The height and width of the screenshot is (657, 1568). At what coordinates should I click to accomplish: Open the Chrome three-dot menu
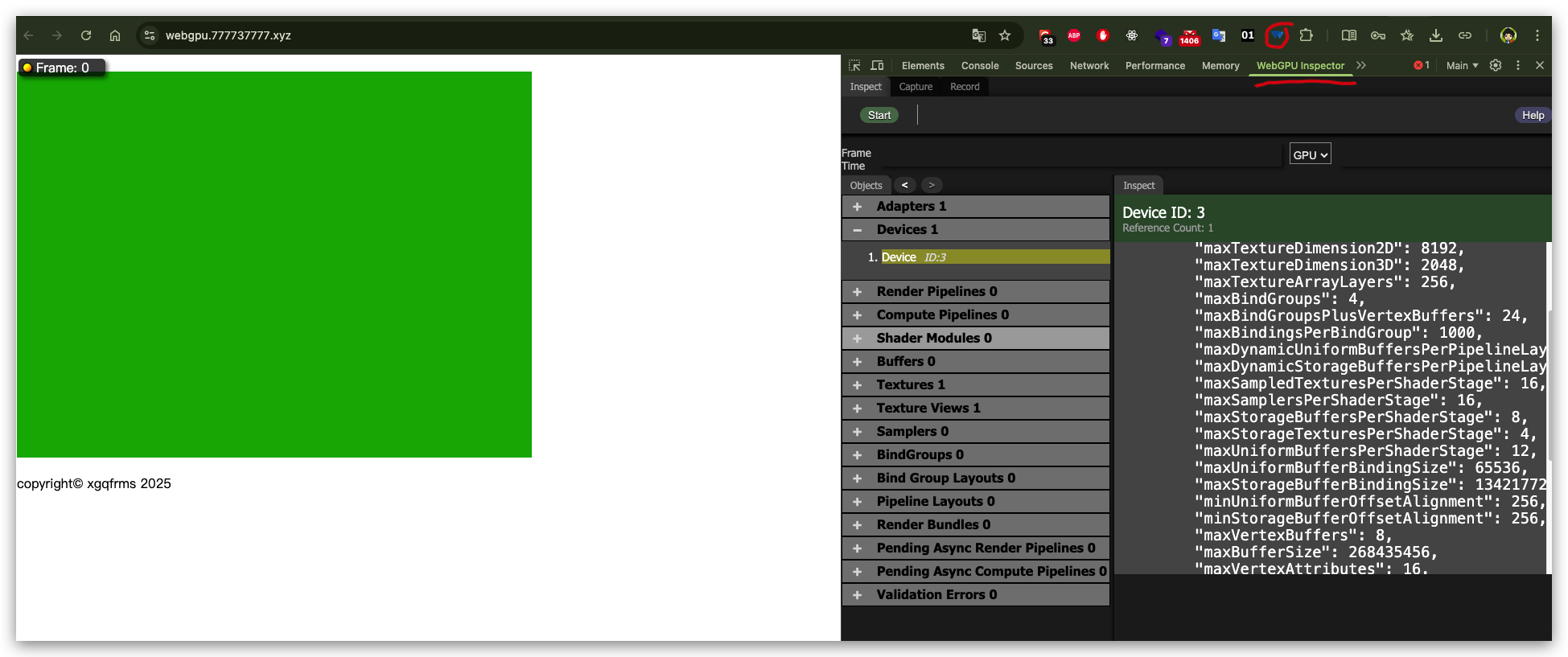coord(1537,35)
